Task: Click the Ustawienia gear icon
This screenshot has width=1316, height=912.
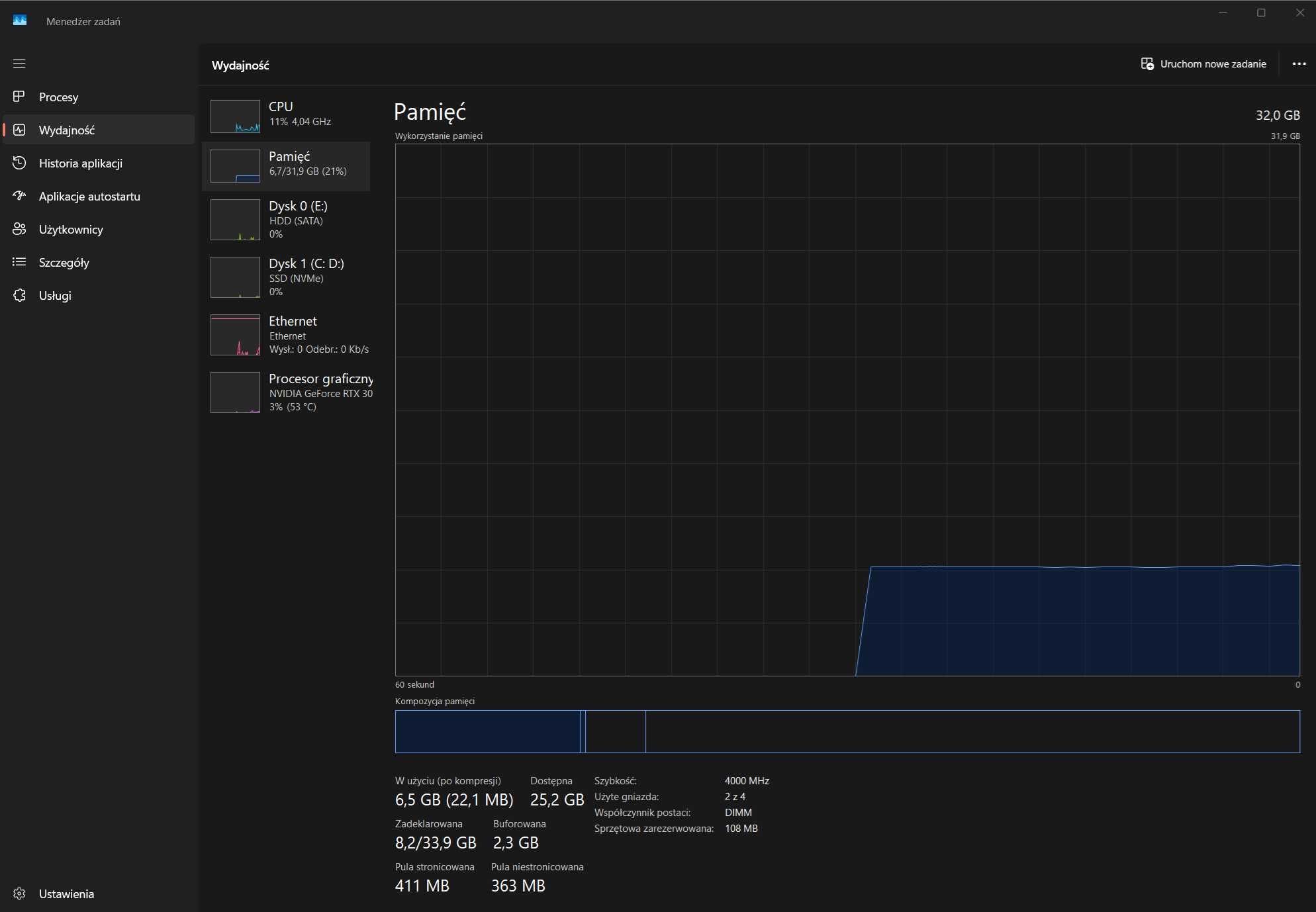Action: coord(19,893)
